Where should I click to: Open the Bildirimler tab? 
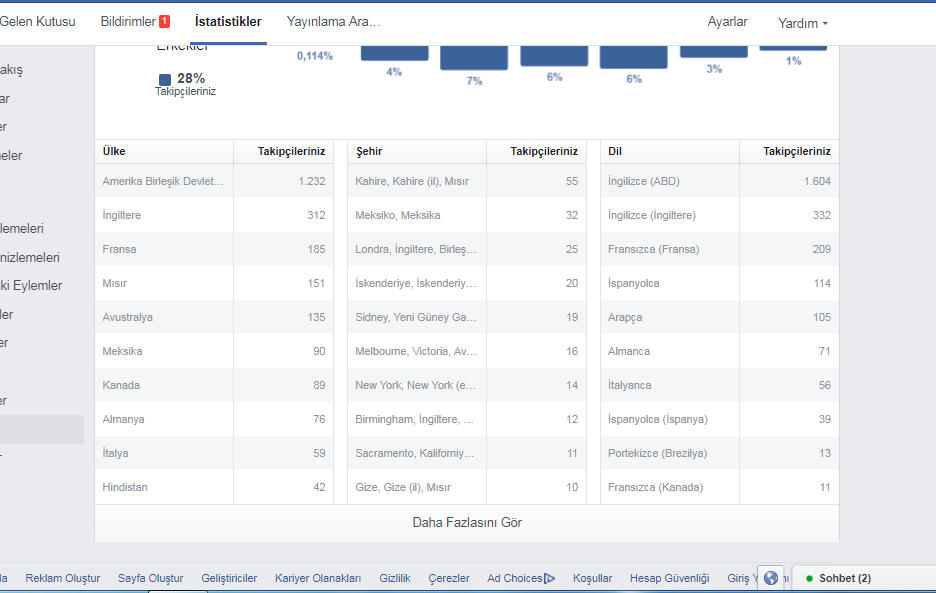tap(135, 21)
